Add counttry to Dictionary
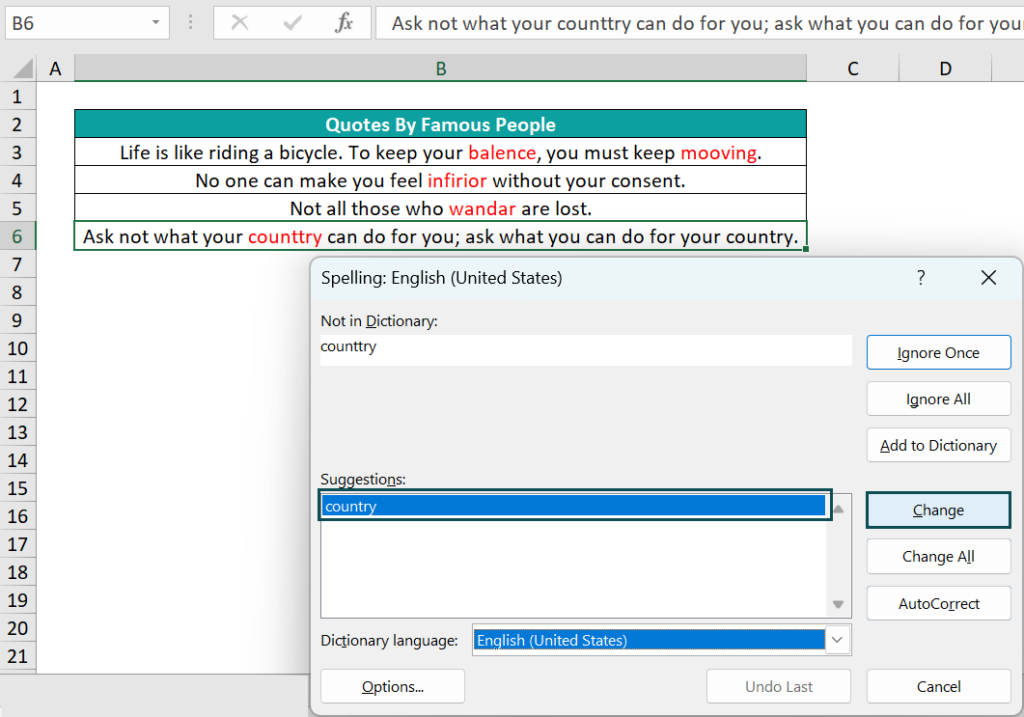Image resolution: width=1024 pixels, height=717 pixels. (x=938, y=446)
